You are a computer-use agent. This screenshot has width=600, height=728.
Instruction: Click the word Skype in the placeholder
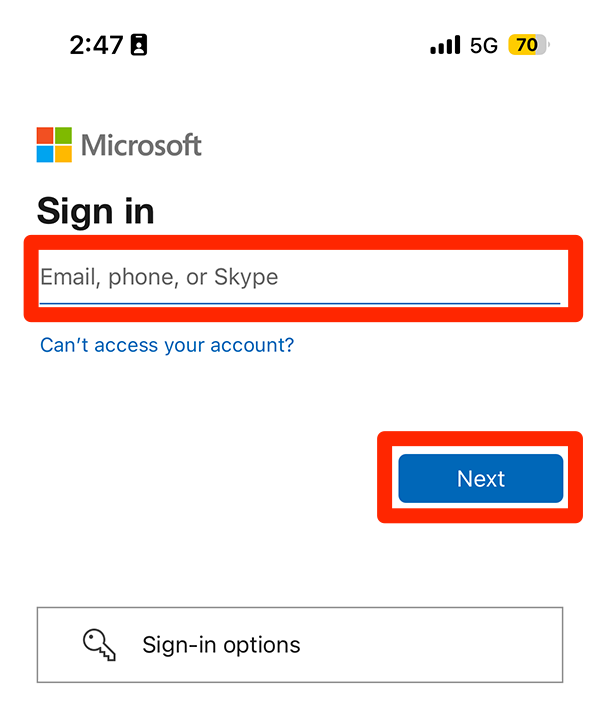tap(245, 277)
